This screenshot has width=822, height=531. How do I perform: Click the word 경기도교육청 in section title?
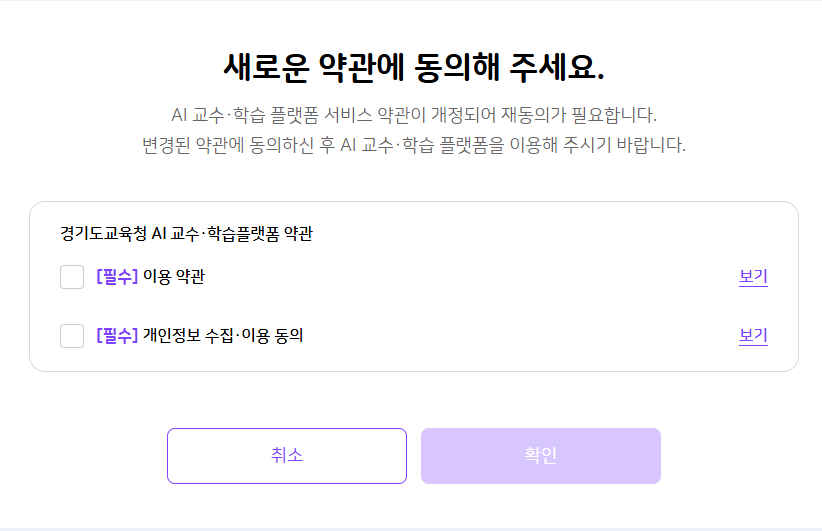pyautogui.click(x=103, y=233)
